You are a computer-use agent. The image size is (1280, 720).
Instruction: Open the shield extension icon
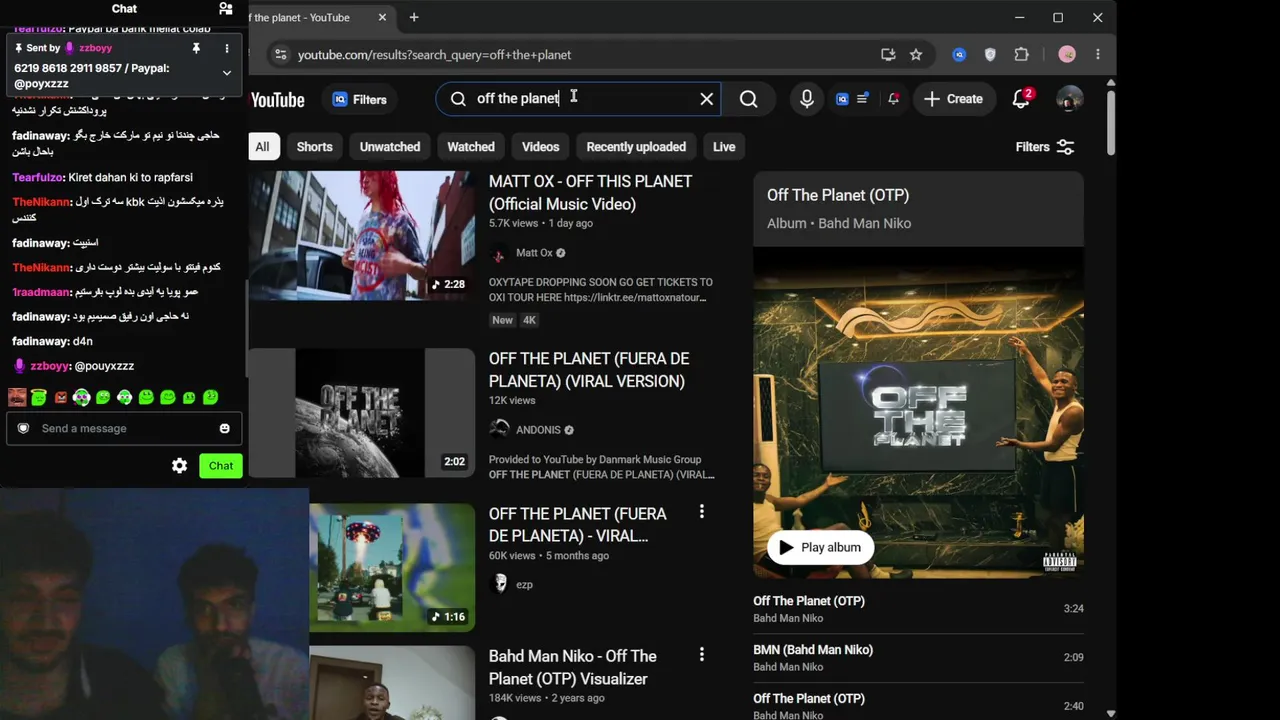pyautogui.click(x=990, y=55)
